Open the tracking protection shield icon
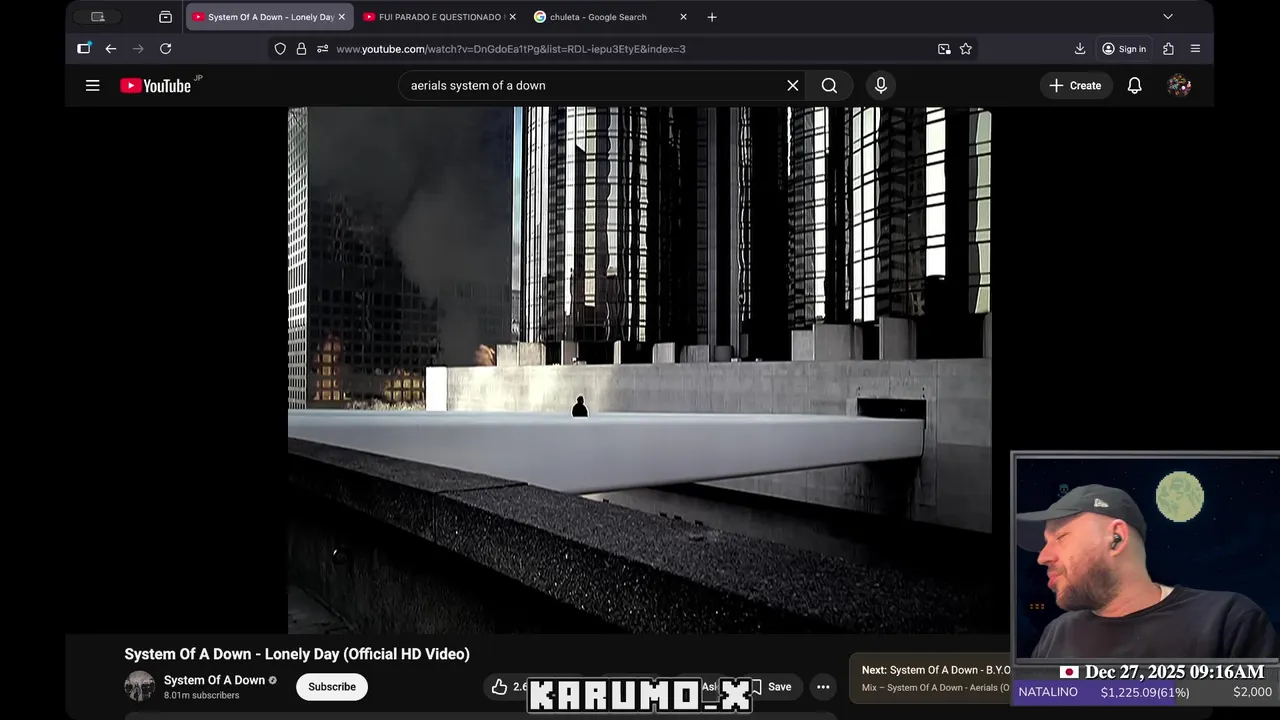Screen dimensions: 1280x720 click(280, 49)
